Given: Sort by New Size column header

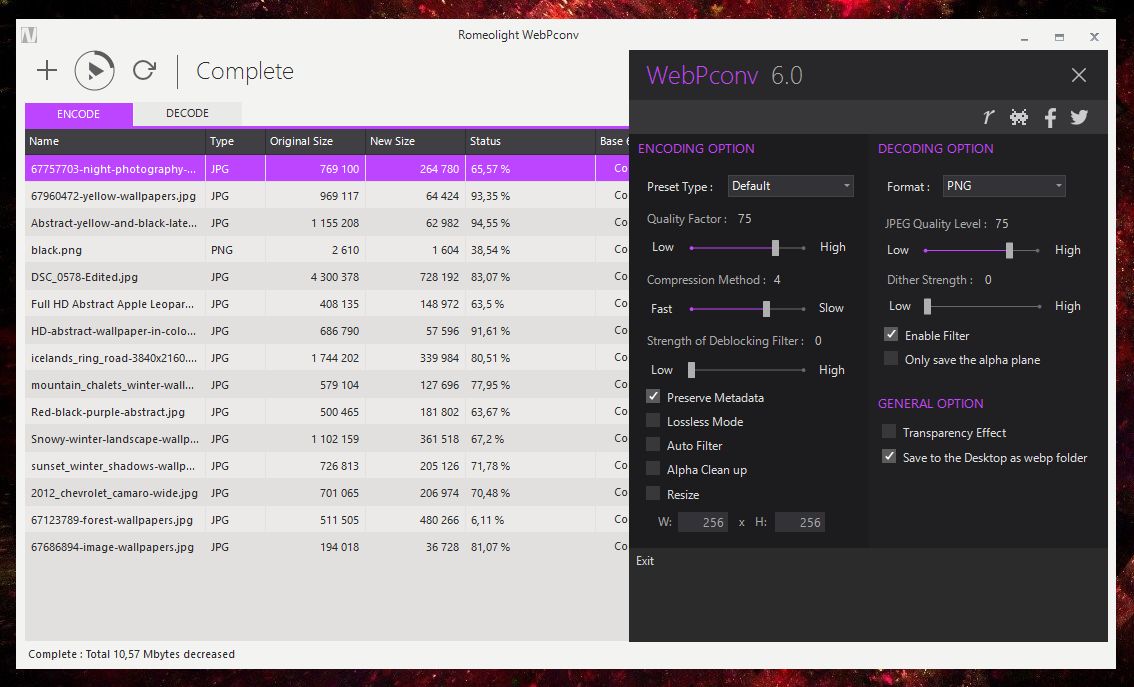Looking at the screenshot, I should click(x=415, y=141).
